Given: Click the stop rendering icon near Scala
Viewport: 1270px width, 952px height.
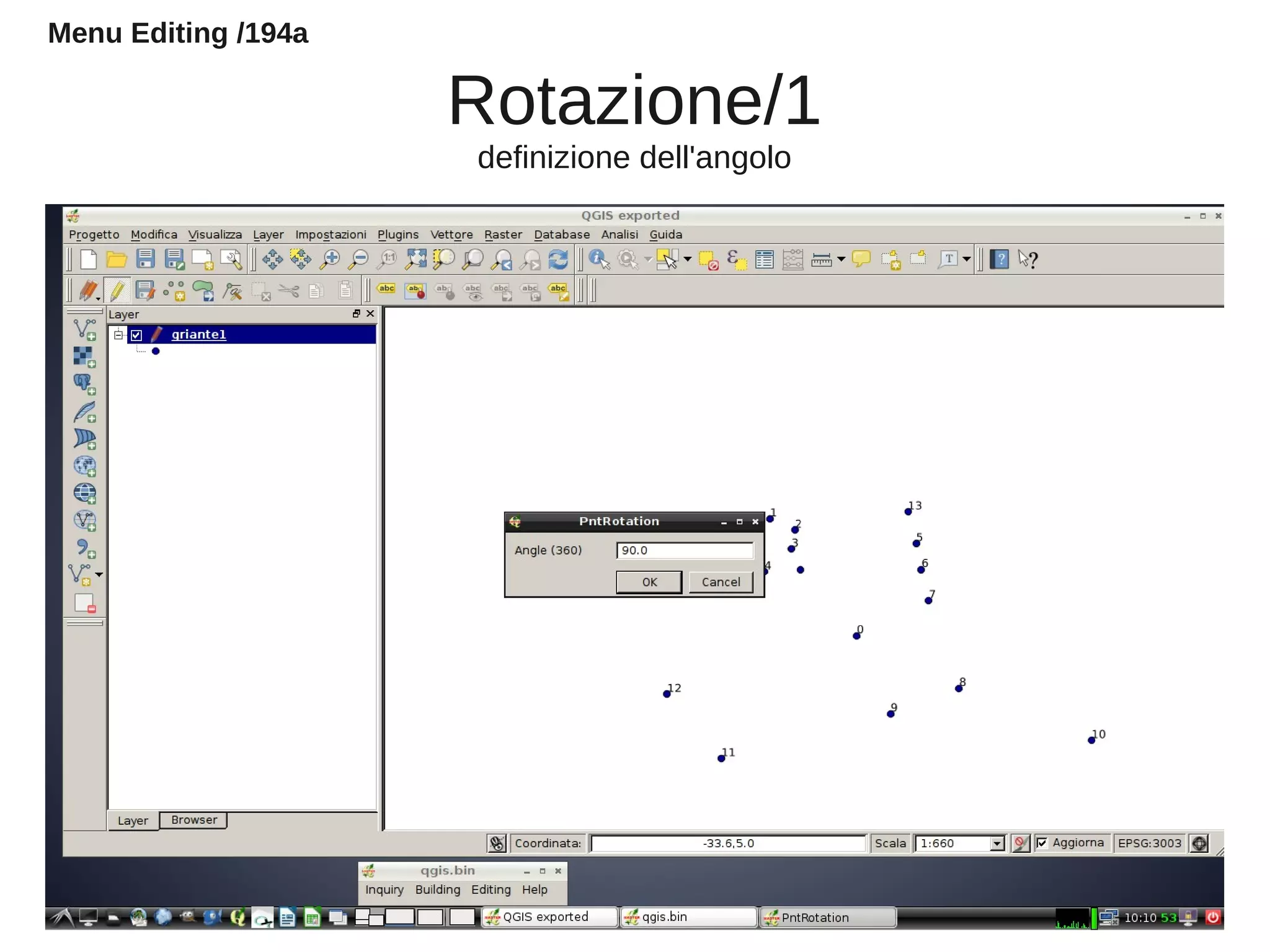Looking at the screenshot, I should tap(1020, 843).
